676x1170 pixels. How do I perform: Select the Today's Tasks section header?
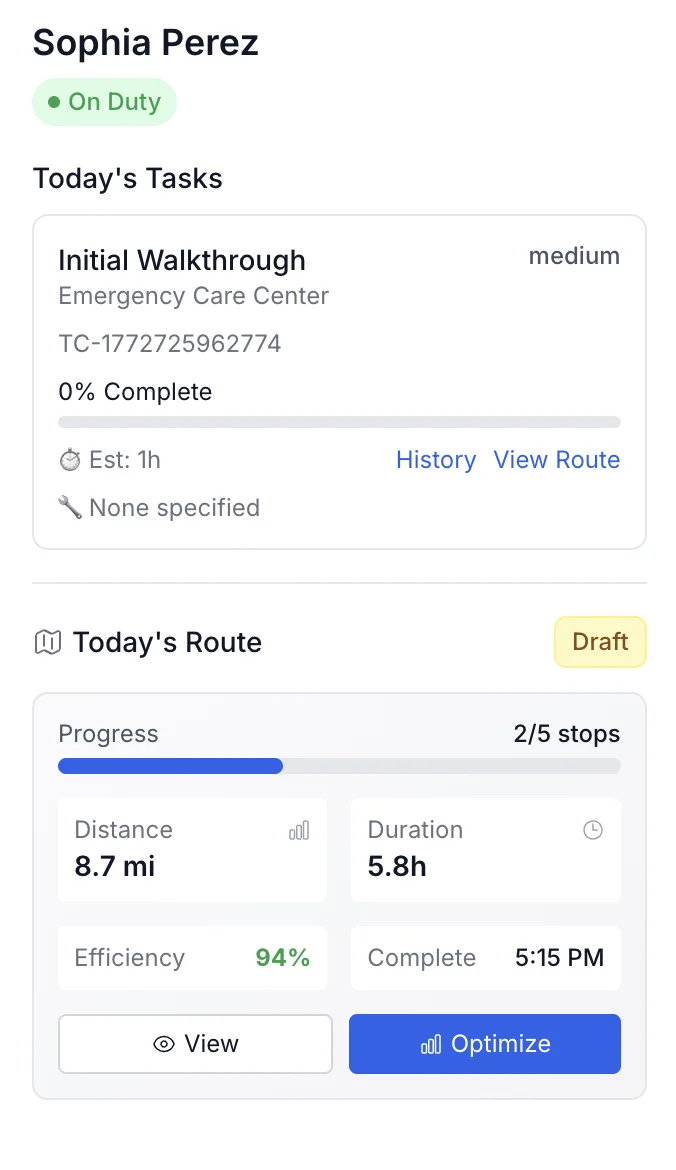(127, 178)
